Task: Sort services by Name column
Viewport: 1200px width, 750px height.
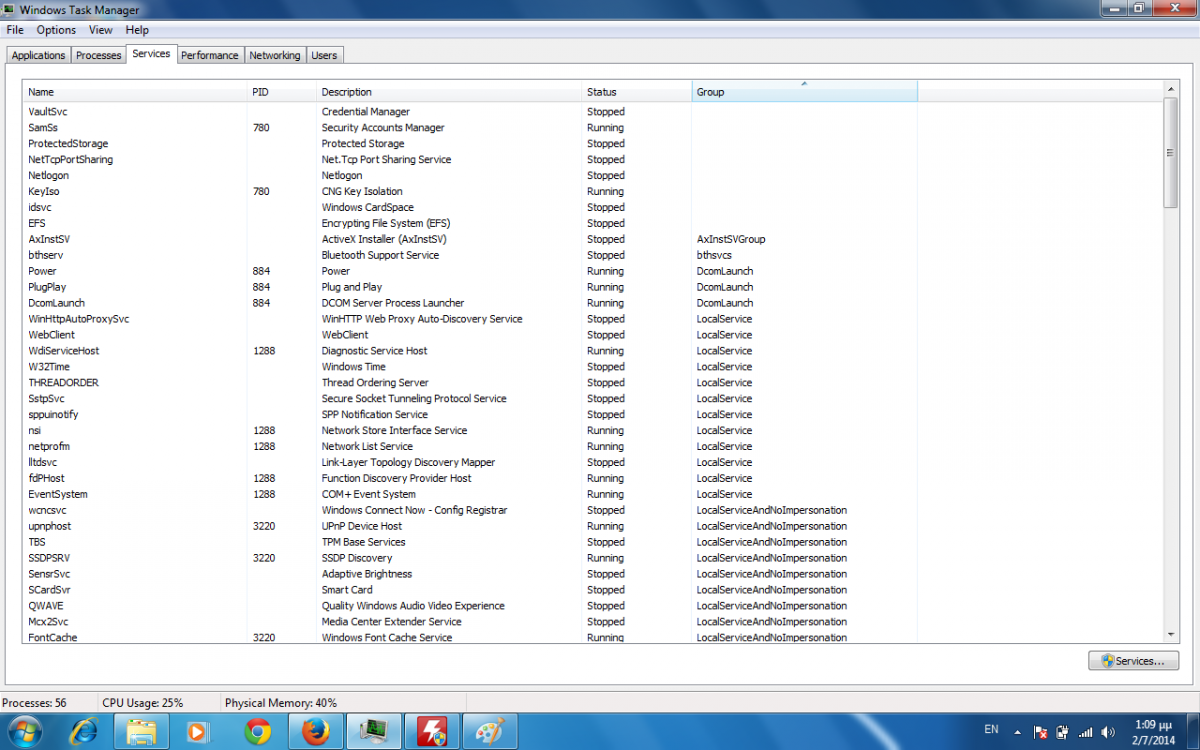Action: pyautogui.click(x=135, y=92)
